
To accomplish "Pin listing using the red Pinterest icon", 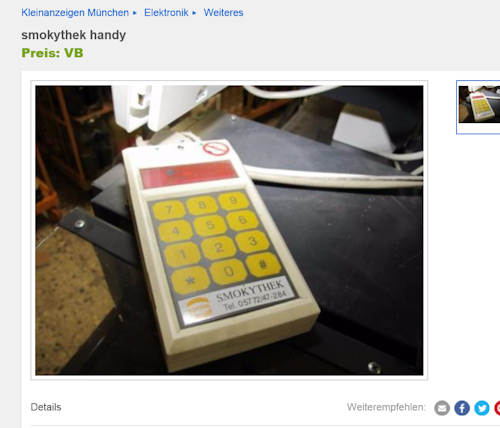I will [x=497, y=408].
